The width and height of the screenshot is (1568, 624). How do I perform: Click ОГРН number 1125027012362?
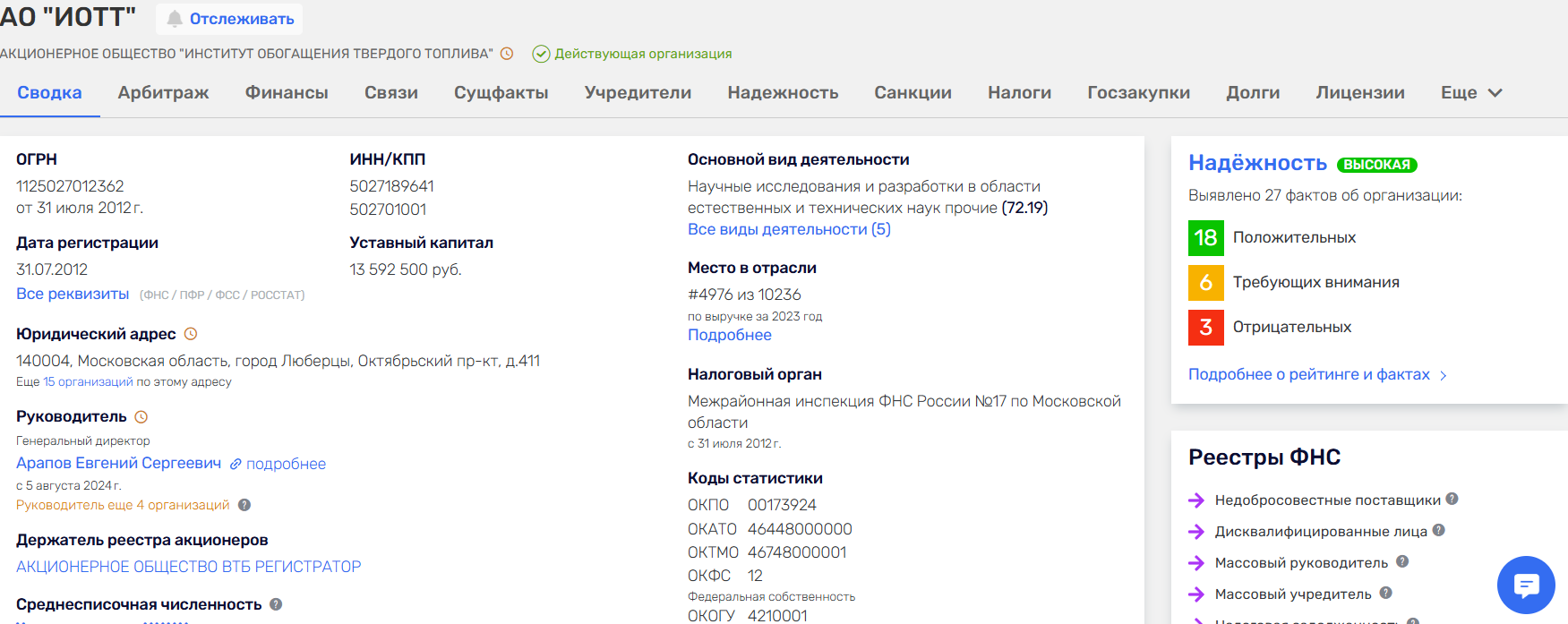tap(70, 186)
